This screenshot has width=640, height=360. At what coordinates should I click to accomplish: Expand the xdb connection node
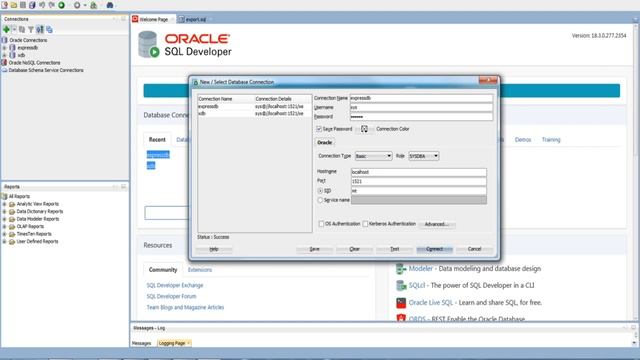click(4, 55)
